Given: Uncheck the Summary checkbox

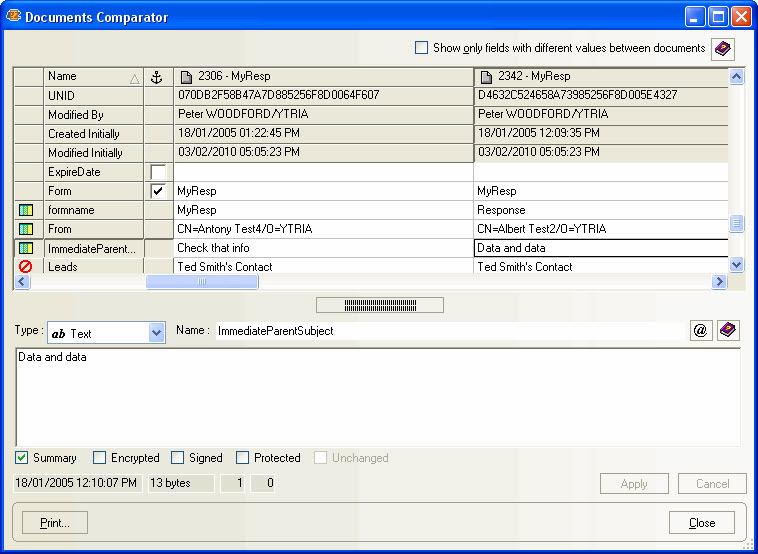Looking at the screenshot, I should click(22, 458).
